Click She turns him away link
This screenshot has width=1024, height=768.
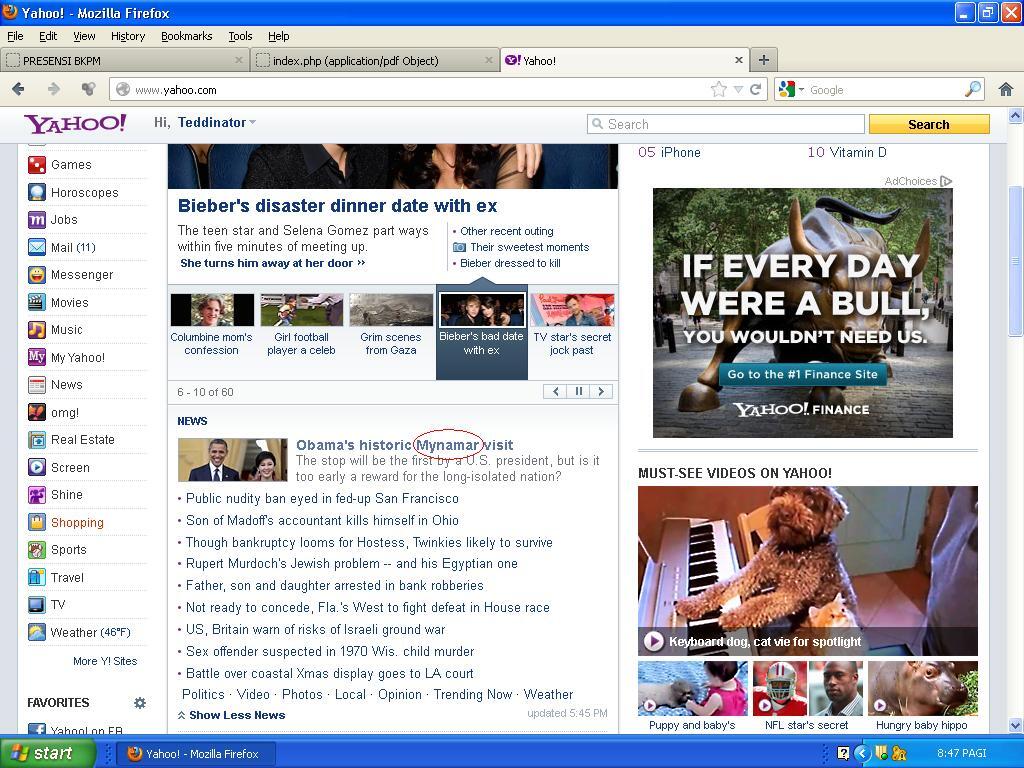(272, 263)
